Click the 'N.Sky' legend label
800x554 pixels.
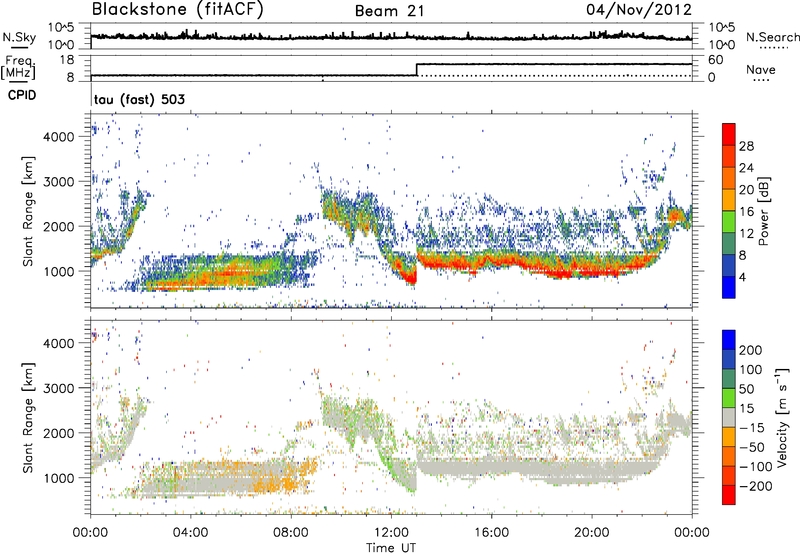[19, 37]
